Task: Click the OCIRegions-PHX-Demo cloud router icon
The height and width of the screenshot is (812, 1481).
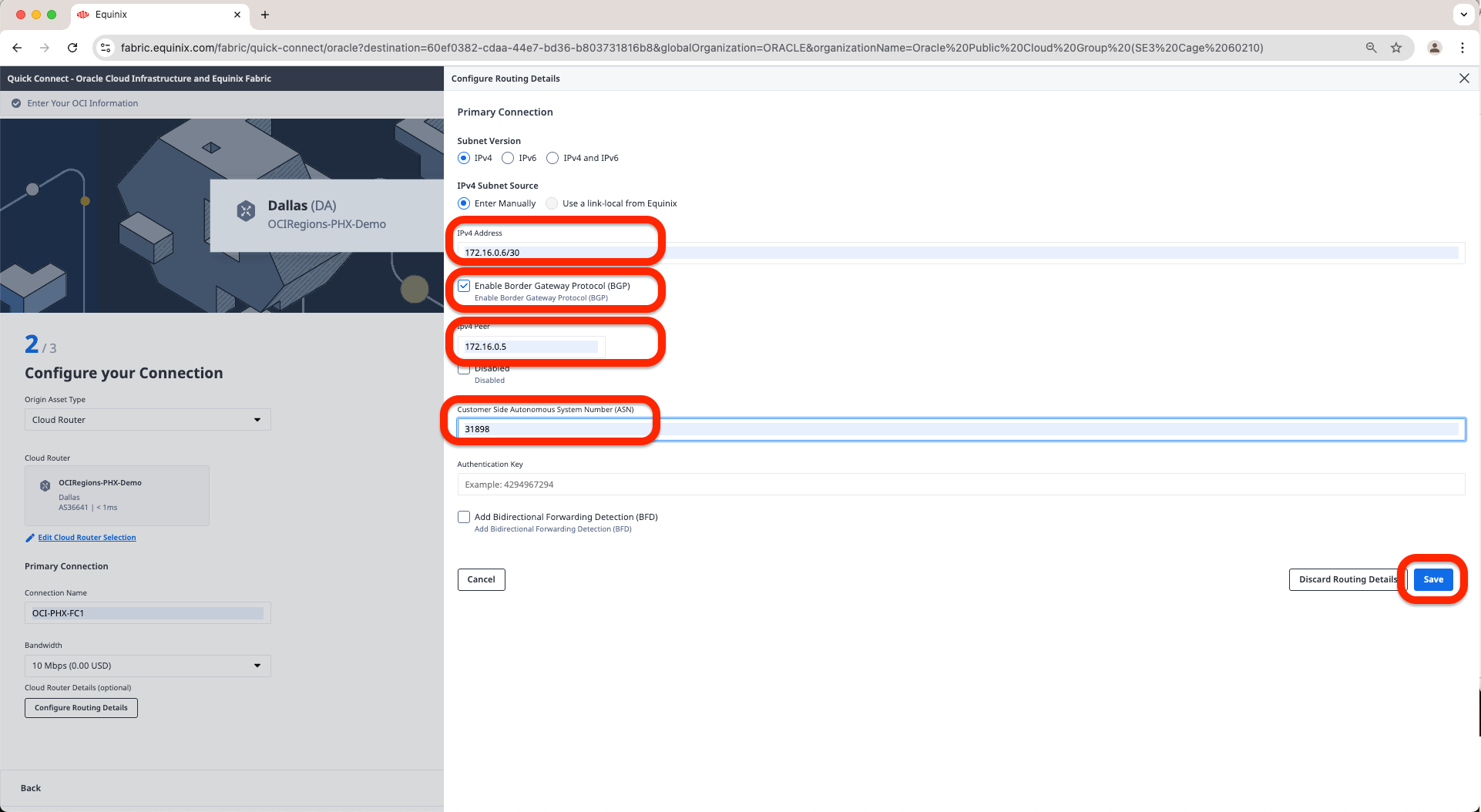Action: coord(45,485)
